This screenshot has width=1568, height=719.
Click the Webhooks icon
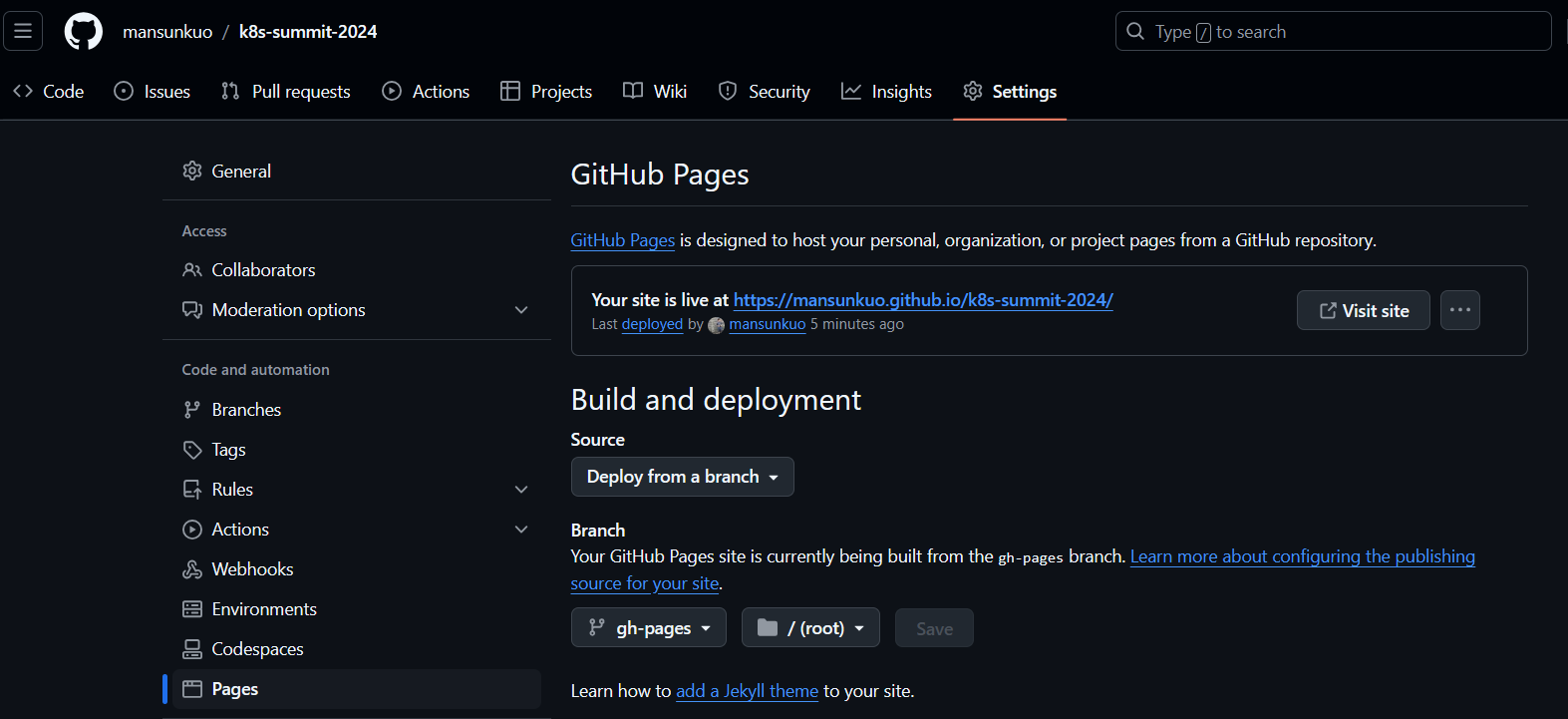coord(192,569)
